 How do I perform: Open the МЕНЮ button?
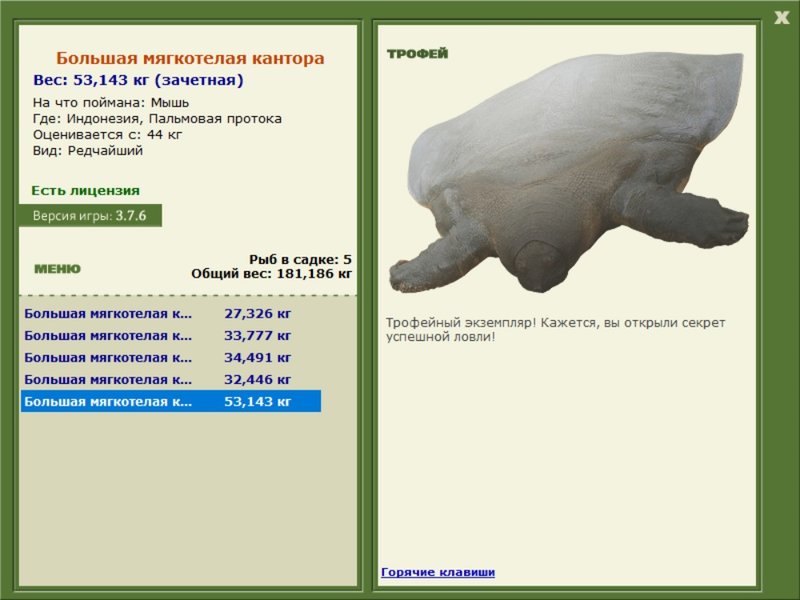[57, 269]
